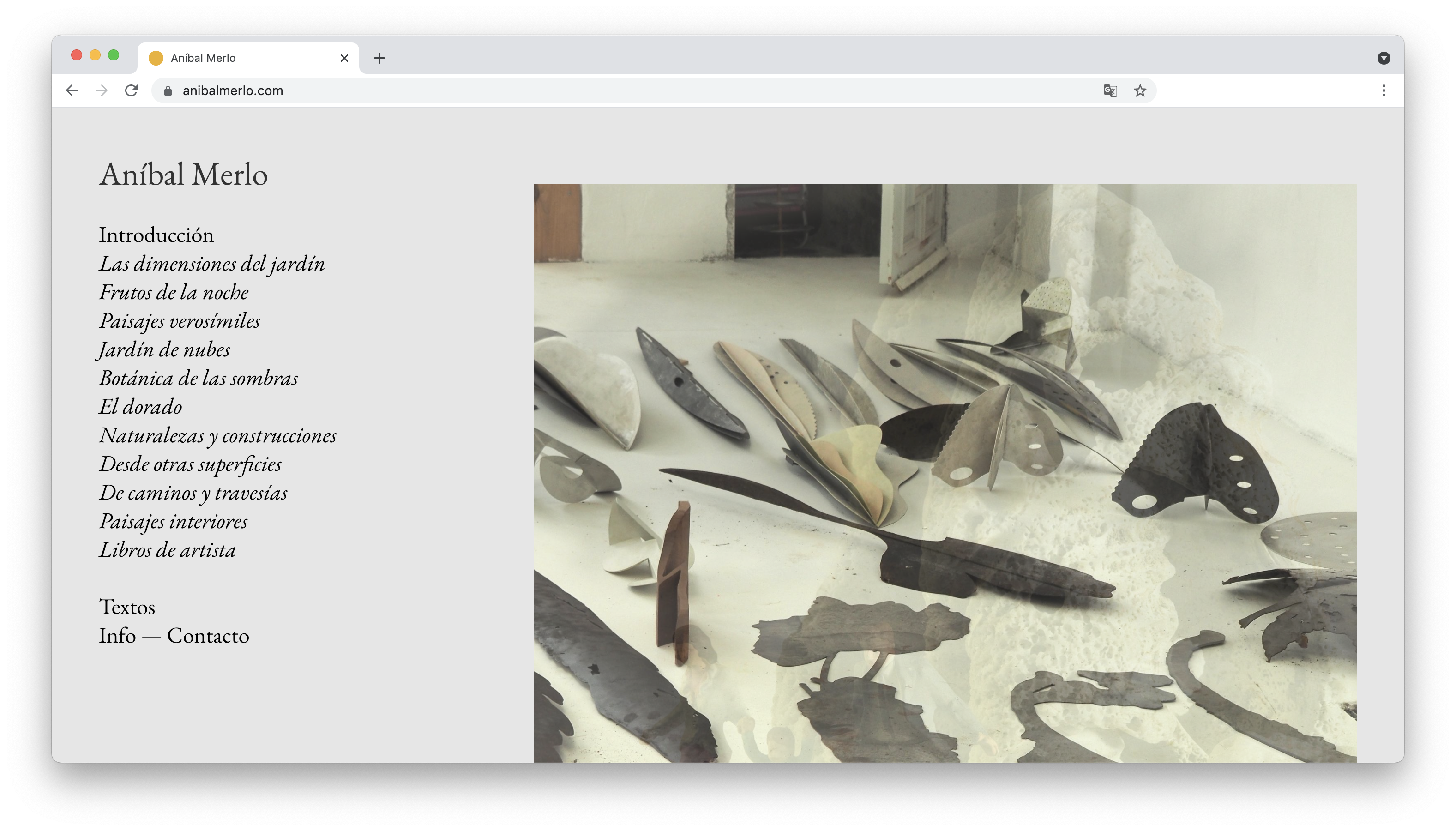The image size is (1456, 831).
Task: Open the Introducción menu item
Action: pyautogui.click(x=156, y=235)
